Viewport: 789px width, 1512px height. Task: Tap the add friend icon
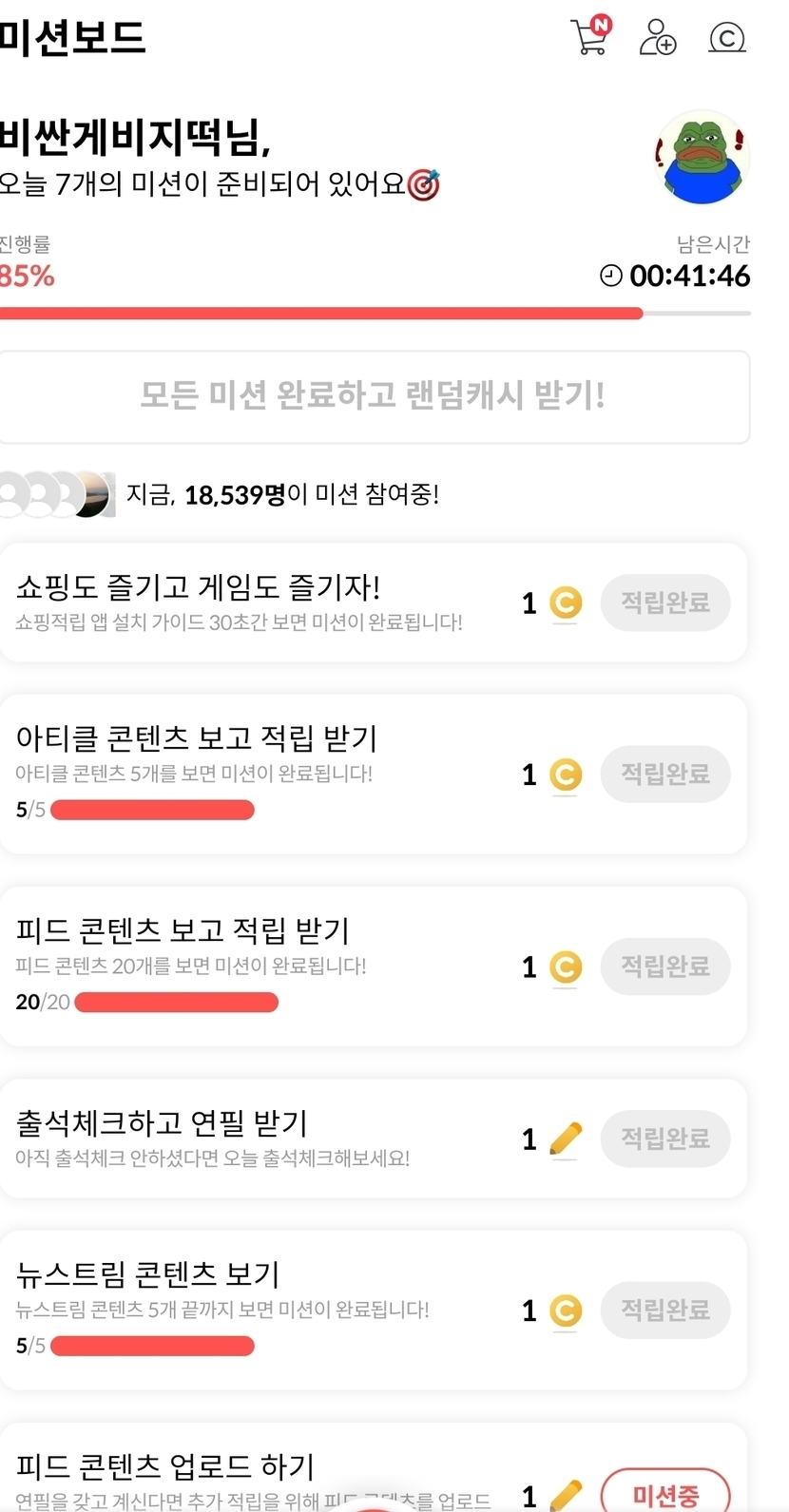pyautogui.click(x=657, y=38)
